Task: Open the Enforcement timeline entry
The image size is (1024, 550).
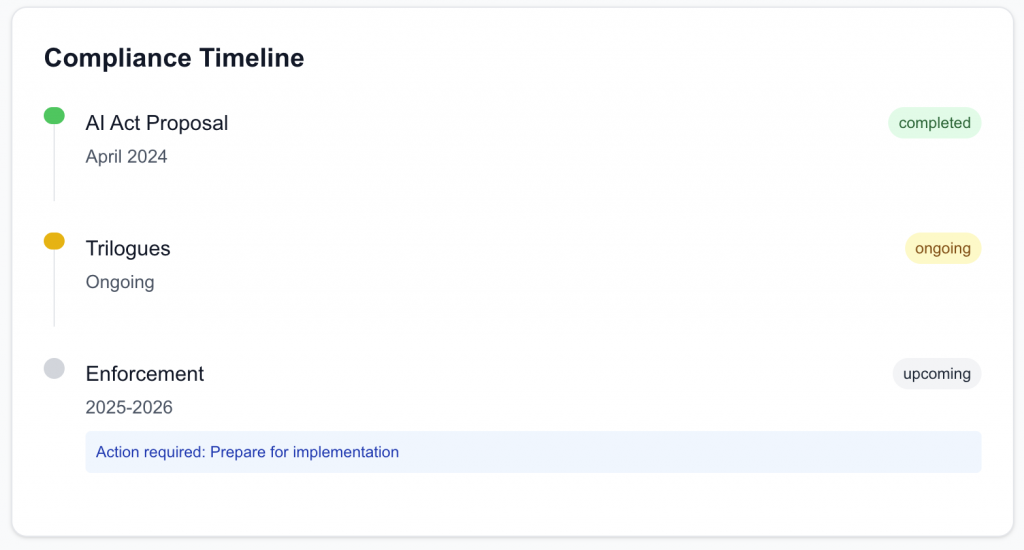Action: pos(145,374)
